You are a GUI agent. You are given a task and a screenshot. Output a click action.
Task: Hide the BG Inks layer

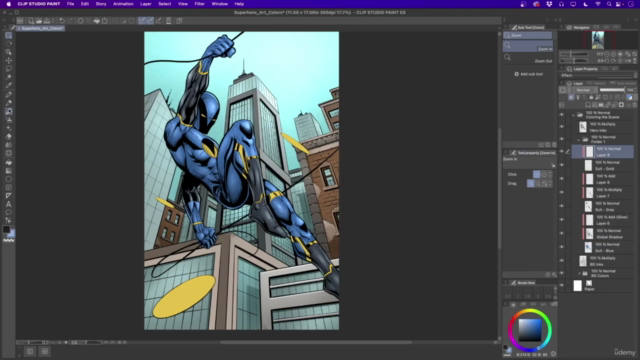click(562, 261)
